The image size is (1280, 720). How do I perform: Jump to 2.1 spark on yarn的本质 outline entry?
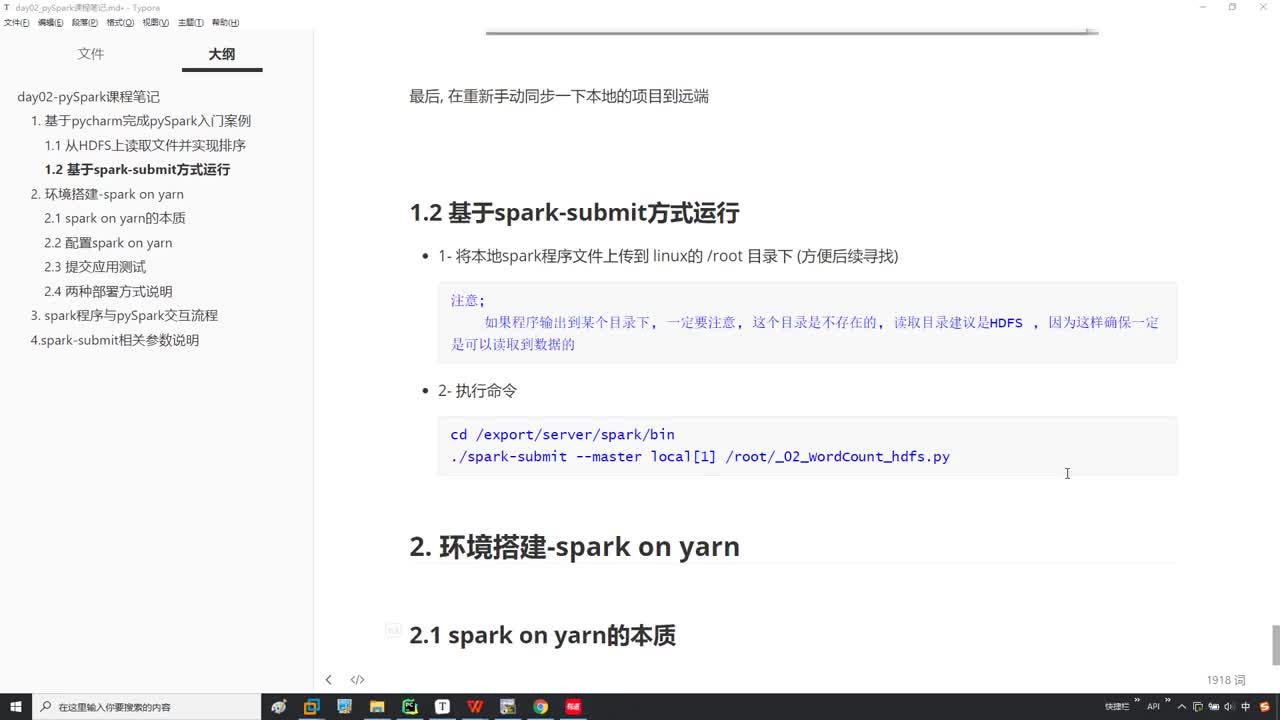(115, 218)
